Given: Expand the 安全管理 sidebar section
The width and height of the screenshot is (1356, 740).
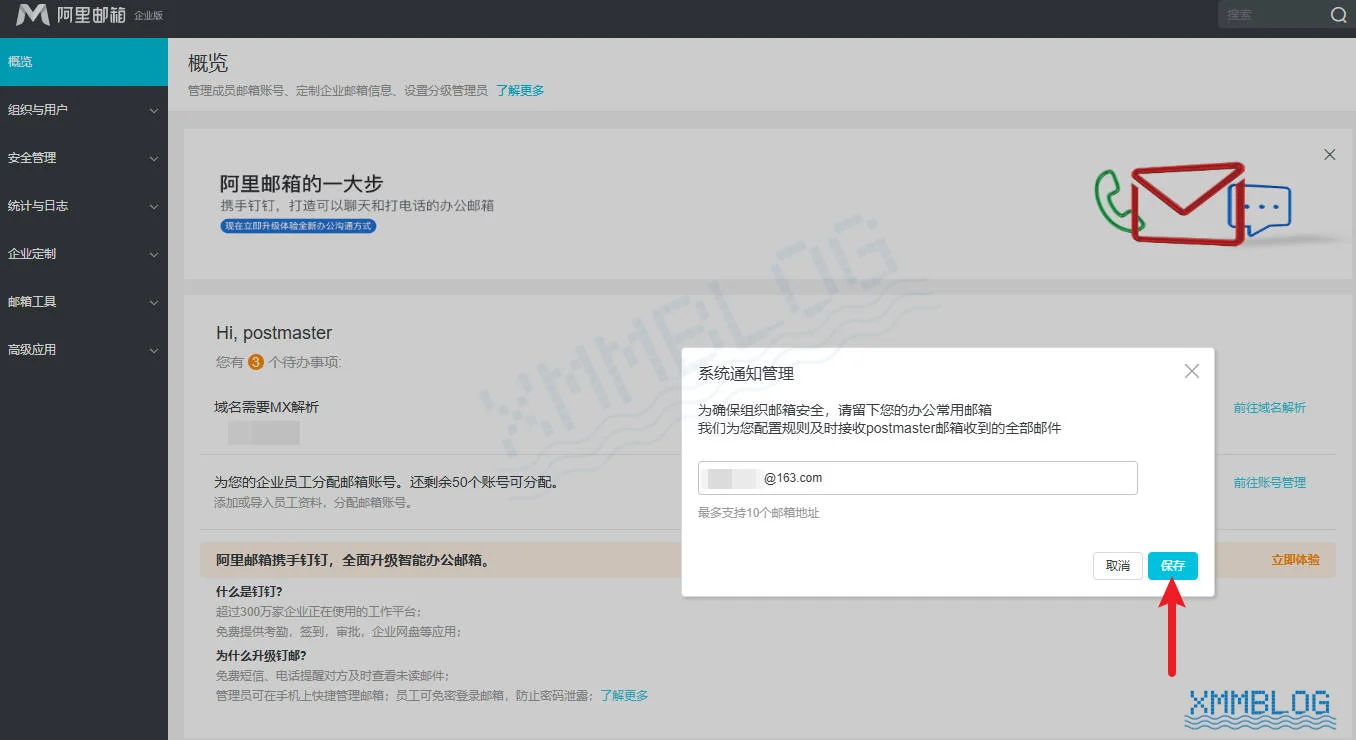Looking at the screenshot, I should coord(84,157).
